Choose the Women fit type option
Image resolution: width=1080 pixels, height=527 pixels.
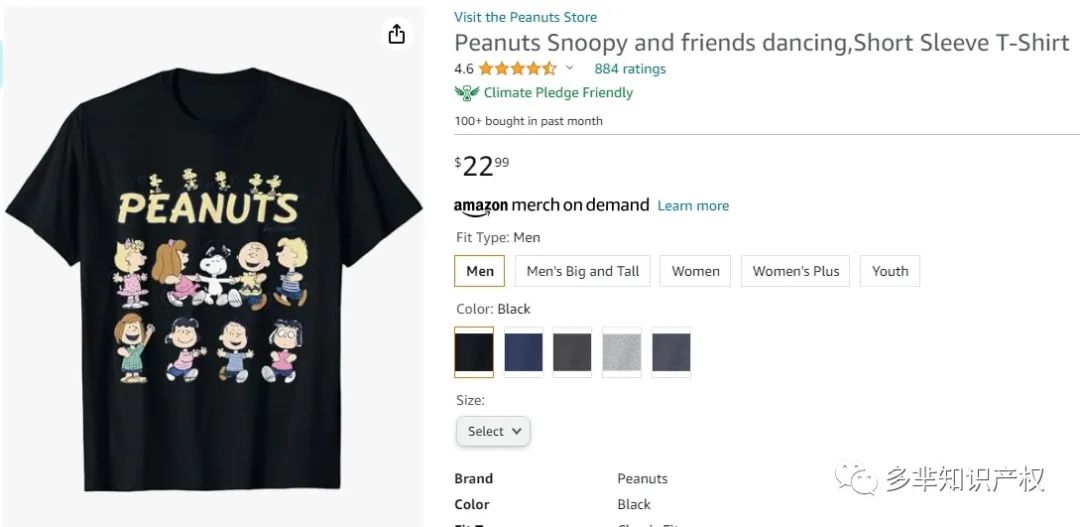coord(695,271)
